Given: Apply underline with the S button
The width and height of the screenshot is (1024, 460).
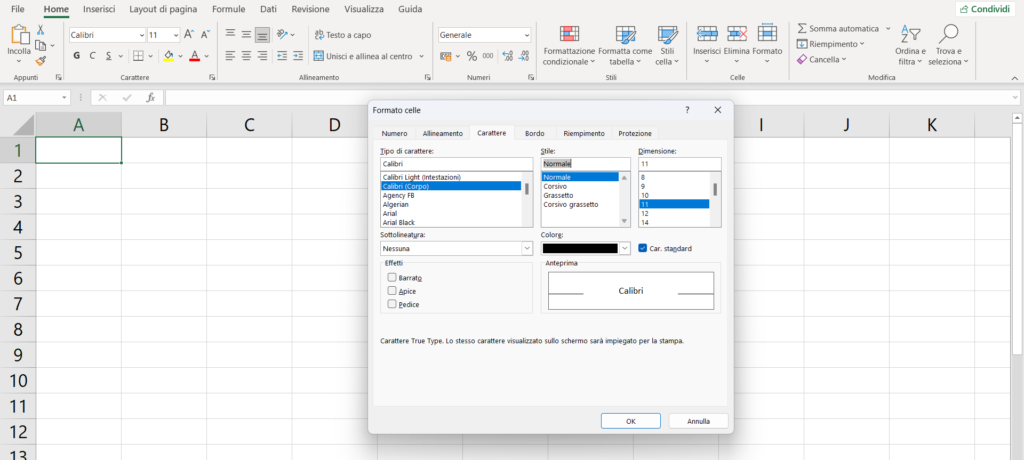Looking at the screenshot, I should point(109,56).
